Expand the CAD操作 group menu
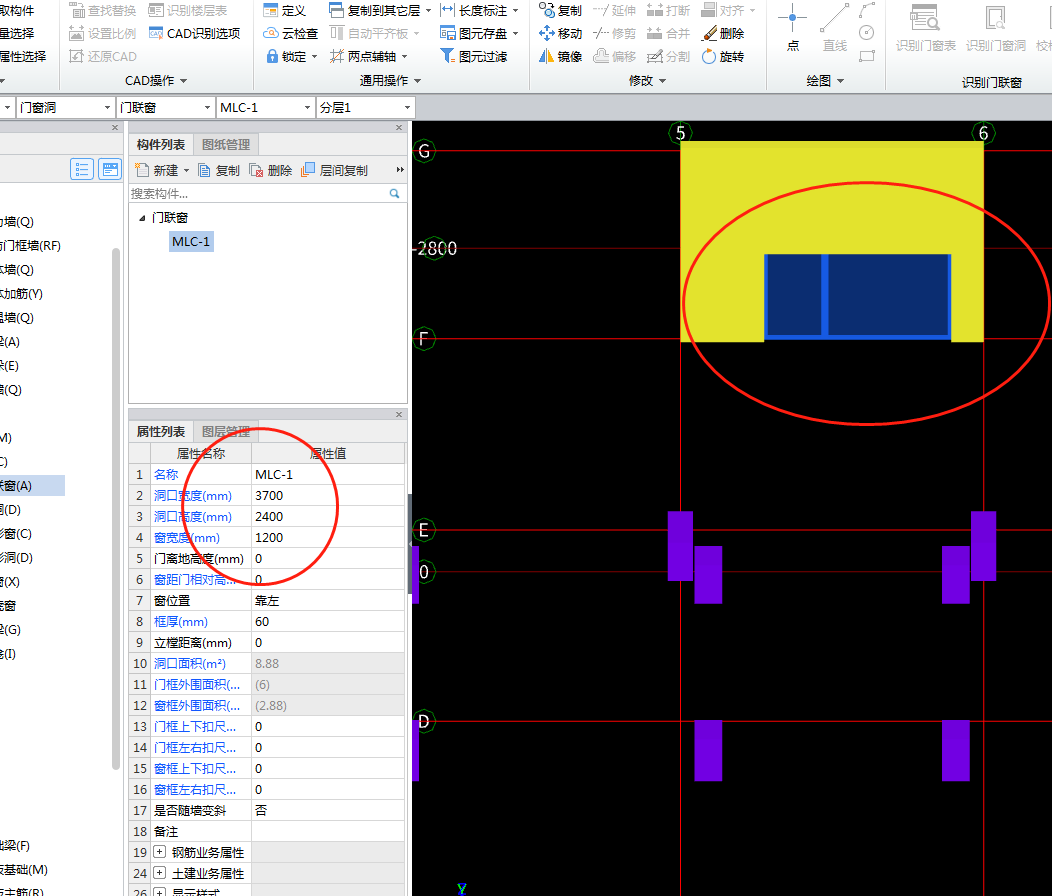This screenshot has width=1052, height=896. point(156,81)
